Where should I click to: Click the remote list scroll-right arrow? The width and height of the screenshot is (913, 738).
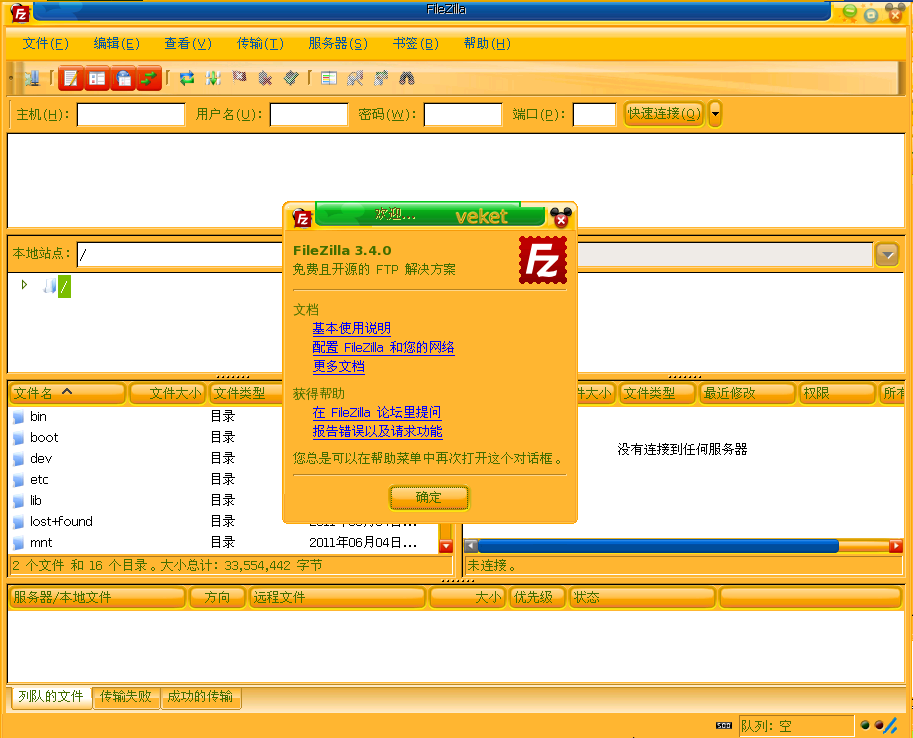(896, 546)
